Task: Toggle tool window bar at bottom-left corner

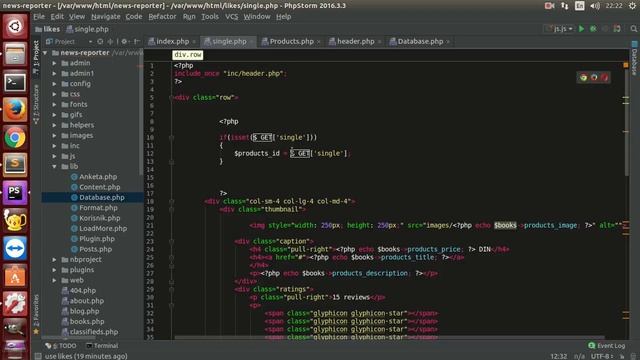Action: click(x=38, y=356)
